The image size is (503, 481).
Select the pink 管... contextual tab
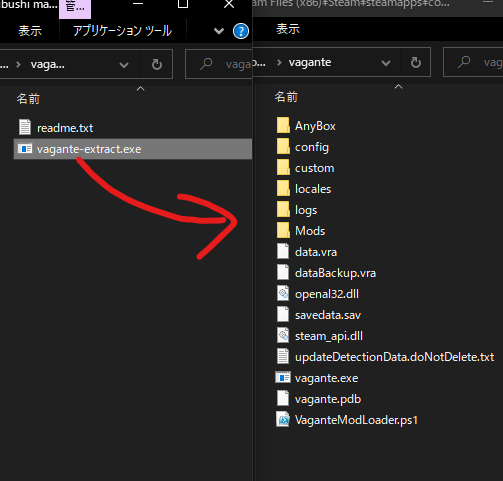pos(75,8)
